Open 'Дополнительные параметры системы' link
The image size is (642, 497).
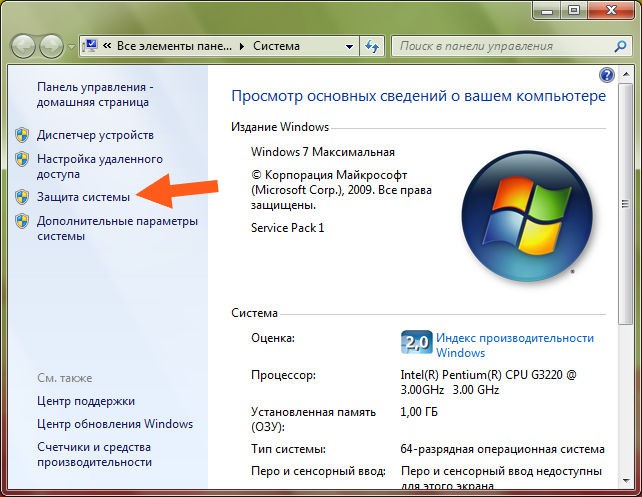pyautogui.click(x=117, y=228)
